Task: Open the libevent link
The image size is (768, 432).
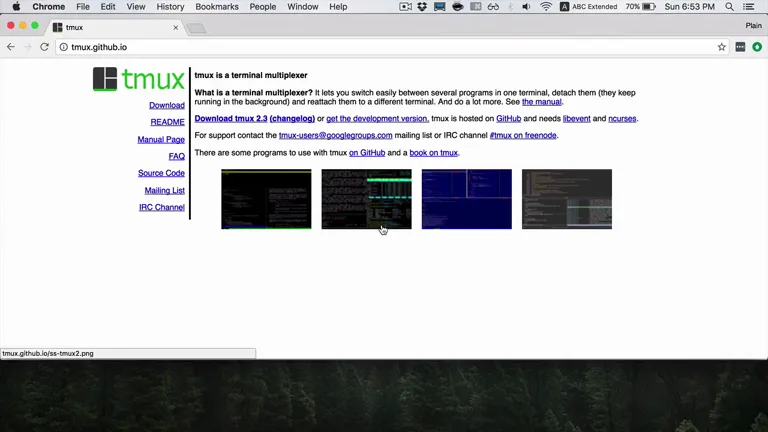Action: pyautogui.click(x=576, y=119)
